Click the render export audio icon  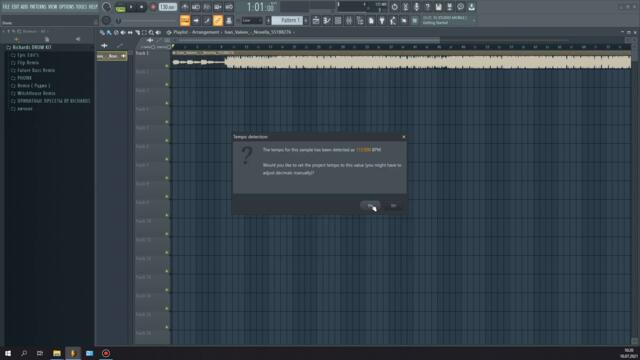(449, 7)
